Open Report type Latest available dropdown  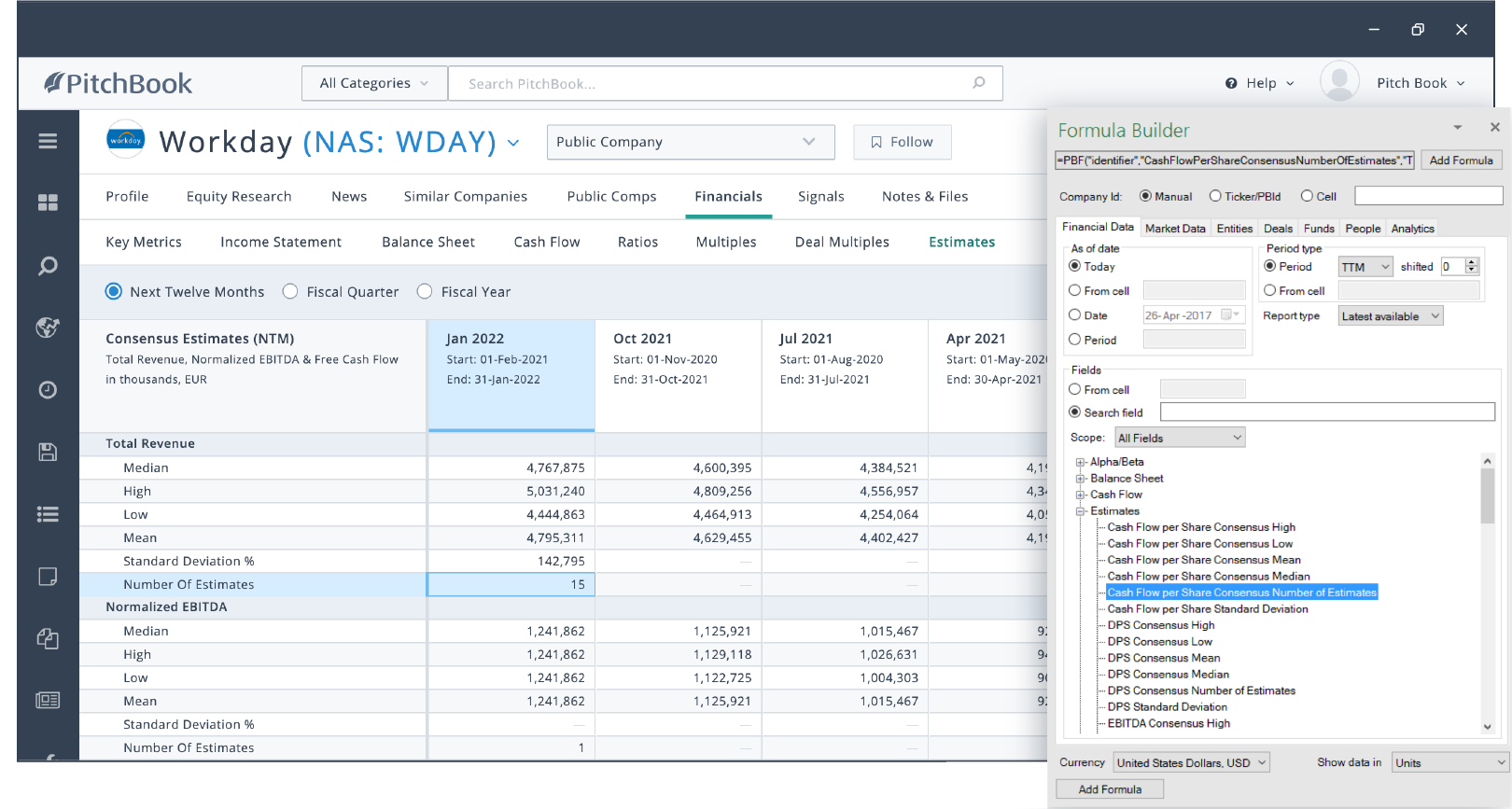[1391, 316]
